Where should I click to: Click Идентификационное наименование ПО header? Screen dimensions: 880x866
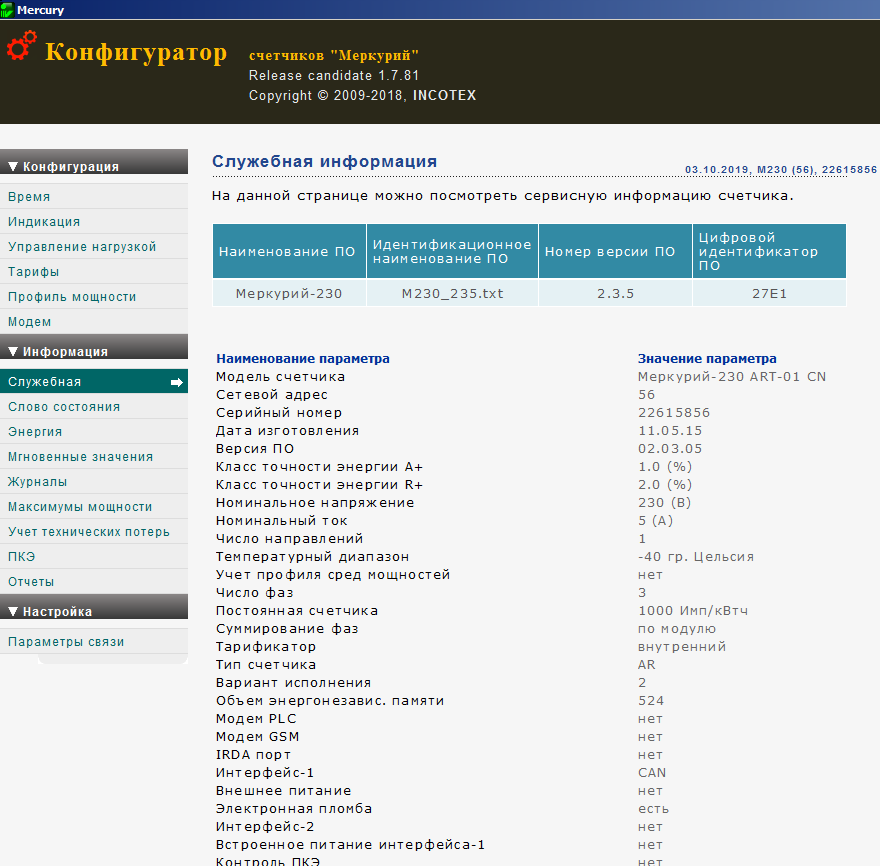click(452, 251)
